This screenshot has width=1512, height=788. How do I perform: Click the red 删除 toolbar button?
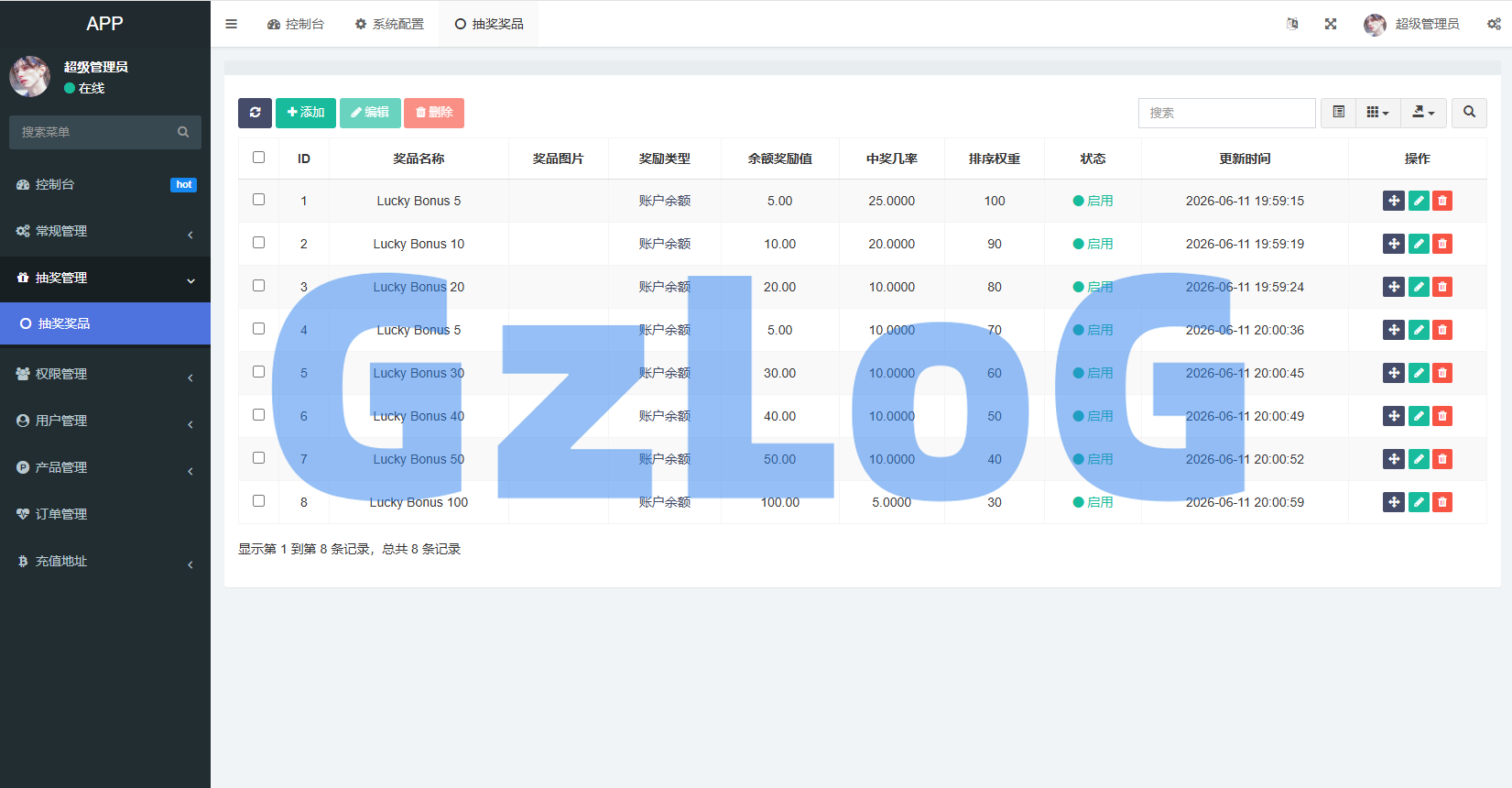(434, 113)
